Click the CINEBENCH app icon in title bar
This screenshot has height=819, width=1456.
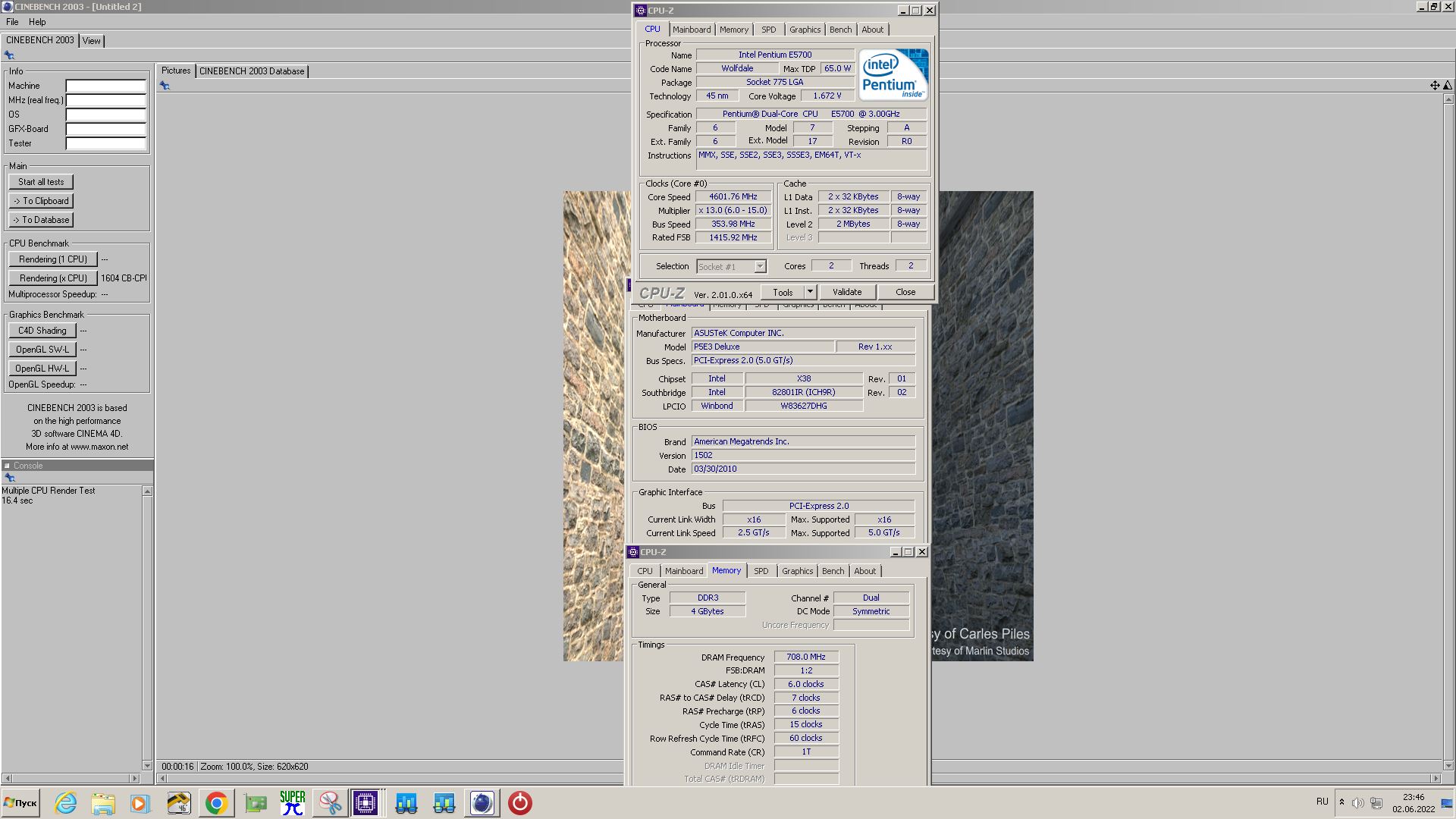point(7,6)
